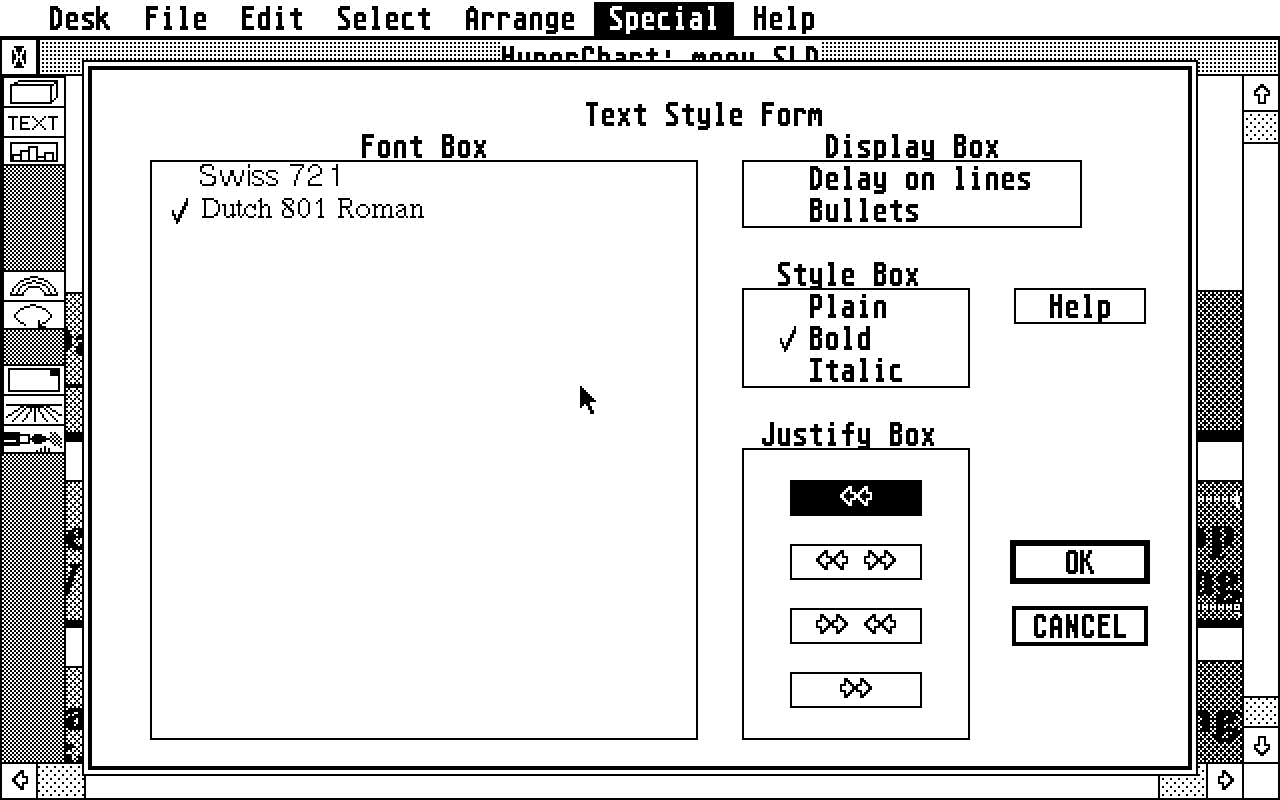Choose right justify arrows button
The image size is (1280, 800).
(x=856, y=689)
